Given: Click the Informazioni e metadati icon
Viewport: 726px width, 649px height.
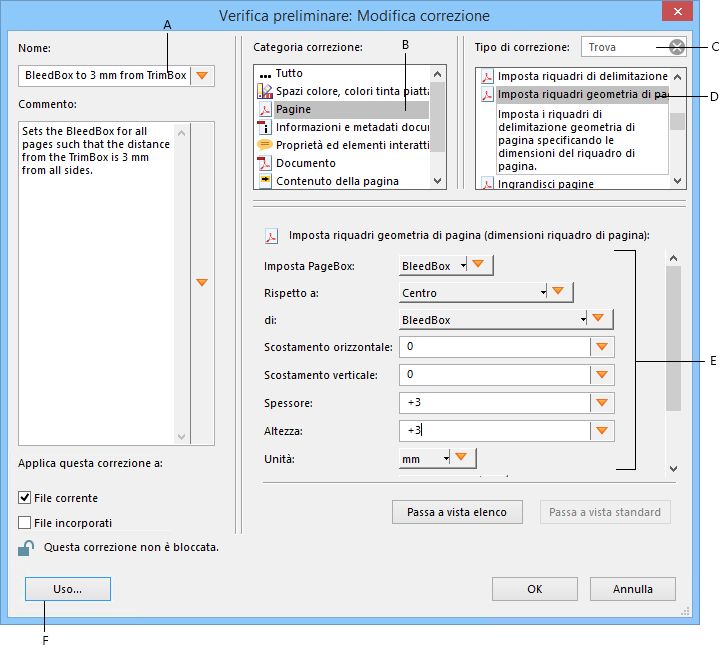Looking at the screenshot, I should point(265,127).
